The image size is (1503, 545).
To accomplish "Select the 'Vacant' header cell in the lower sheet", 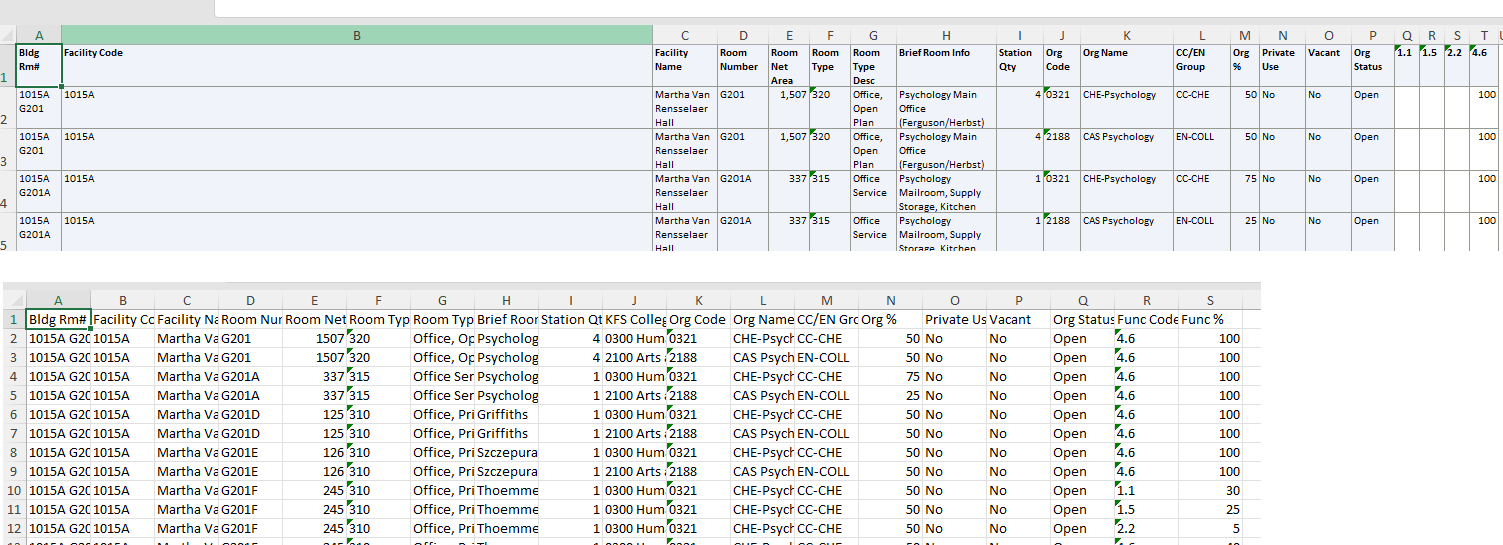I will [x=1018, y=320].
